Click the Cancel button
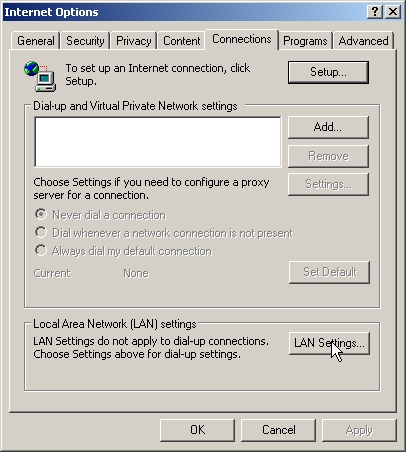 (278, 430)
